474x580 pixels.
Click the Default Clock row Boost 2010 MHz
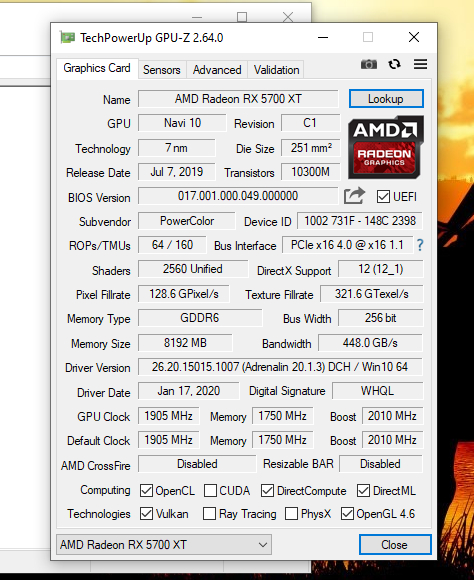[392, 440]
